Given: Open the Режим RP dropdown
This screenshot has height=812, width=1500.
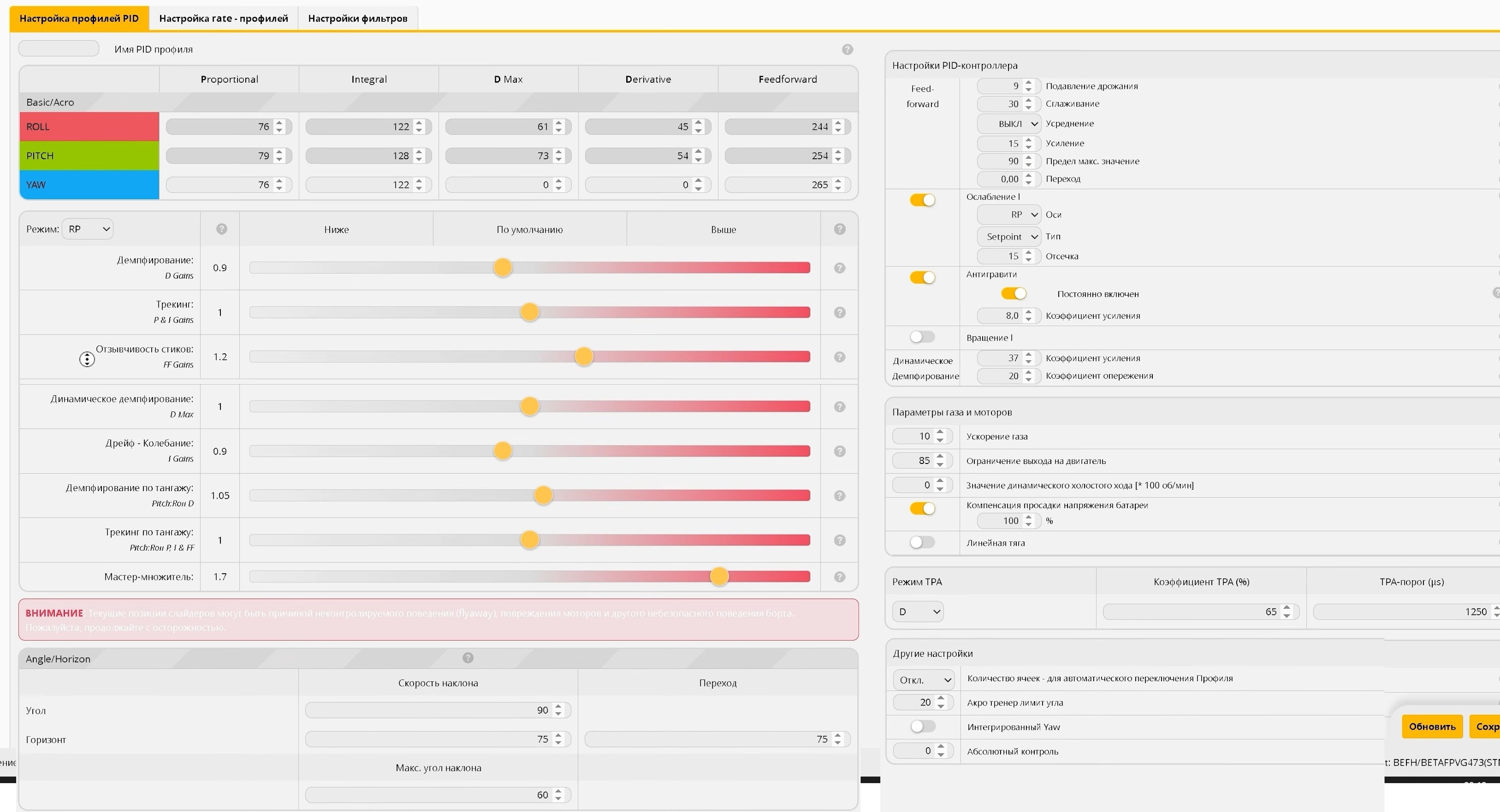Looking at the screenshot, I should [88, 229].
